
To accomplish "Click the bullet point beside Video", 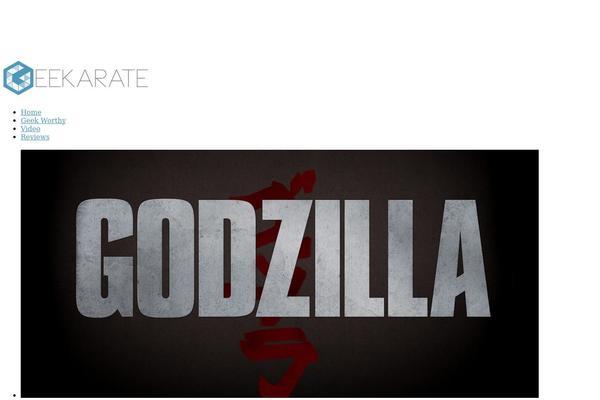I will 15,129.
